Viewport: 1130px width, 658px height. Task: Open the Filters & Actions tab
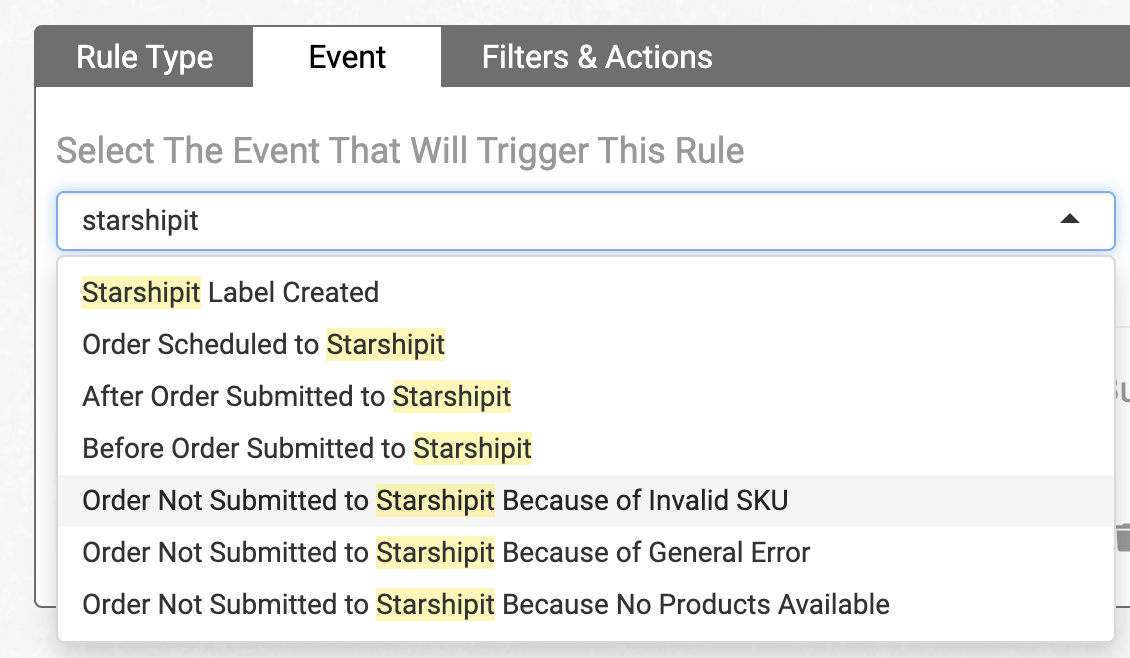597,57
